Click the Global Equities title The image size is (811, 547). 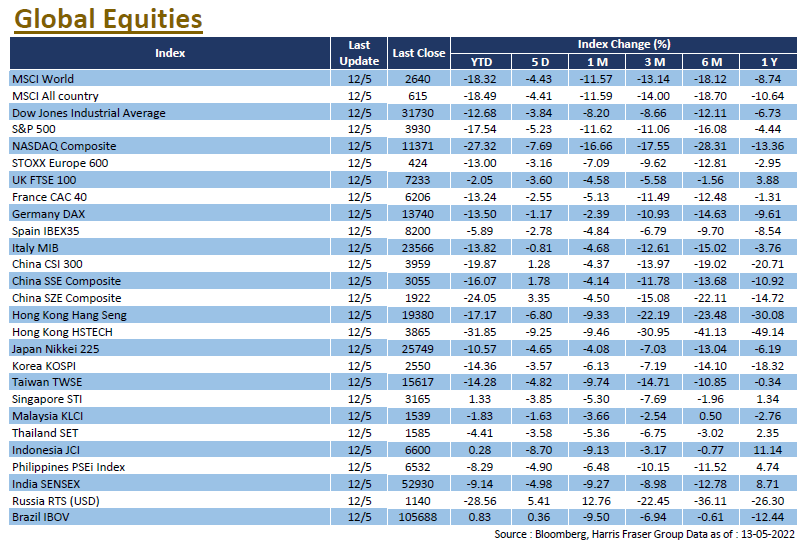108,20
